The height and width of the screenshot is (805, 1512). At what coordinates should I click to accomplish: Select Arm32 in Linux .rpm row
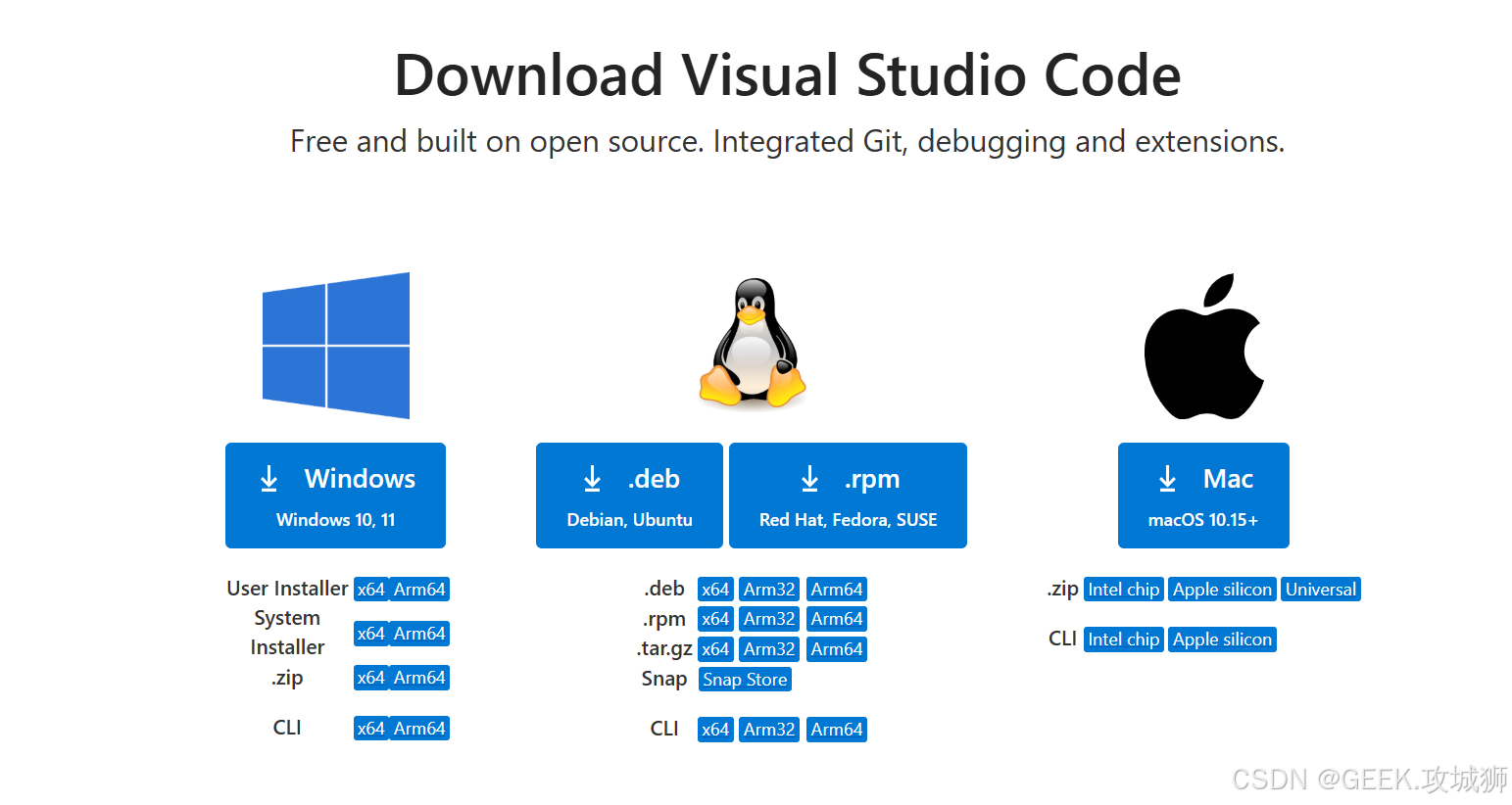[x=769, y=619]
